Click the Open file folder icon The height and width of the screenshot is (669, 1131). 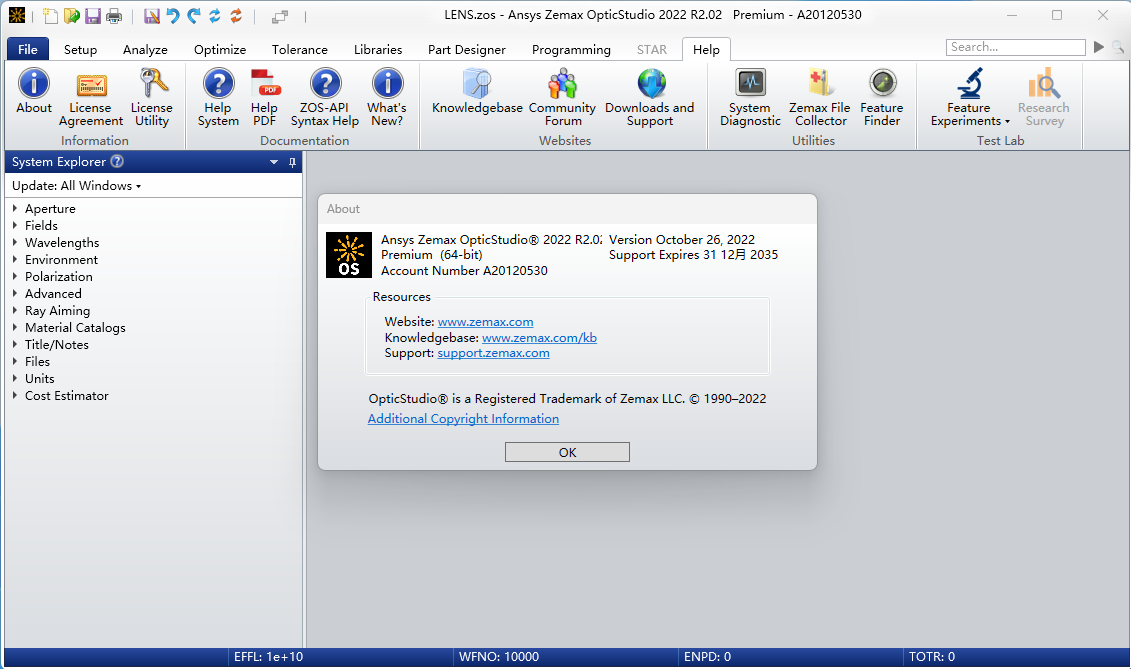point(71,15)
